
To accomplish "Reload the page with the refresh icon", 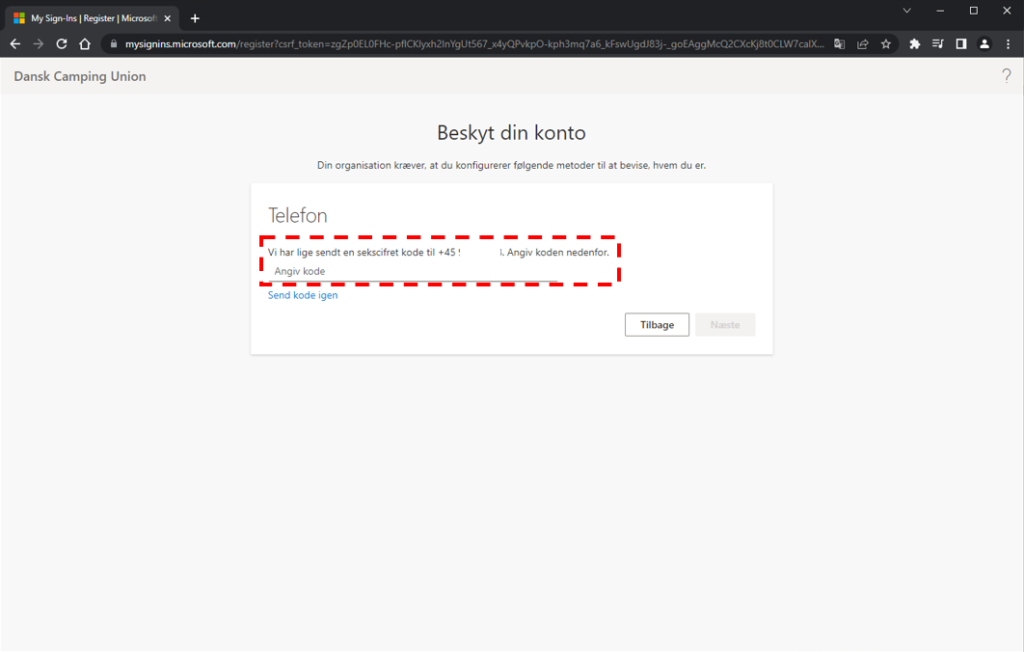I will 62,44.
